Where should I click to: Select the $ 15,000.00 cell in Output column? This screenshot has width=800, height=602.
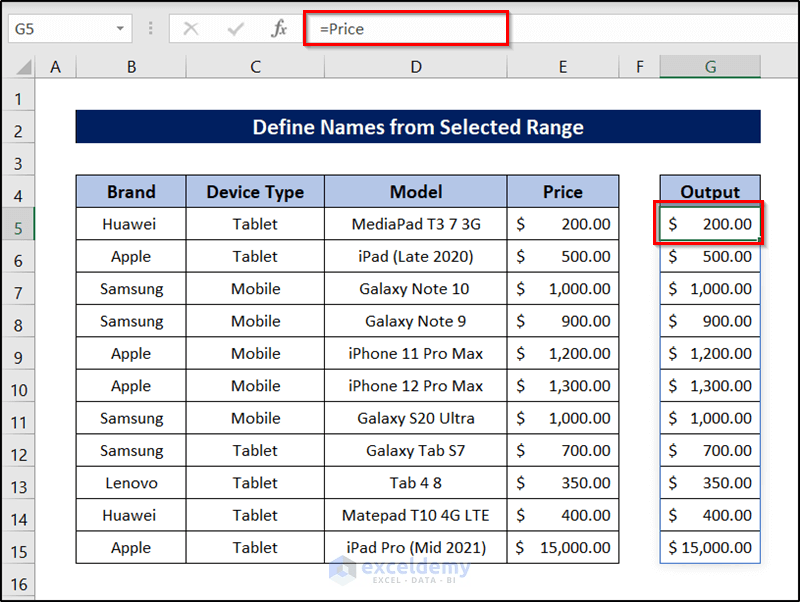pos(710,547)
